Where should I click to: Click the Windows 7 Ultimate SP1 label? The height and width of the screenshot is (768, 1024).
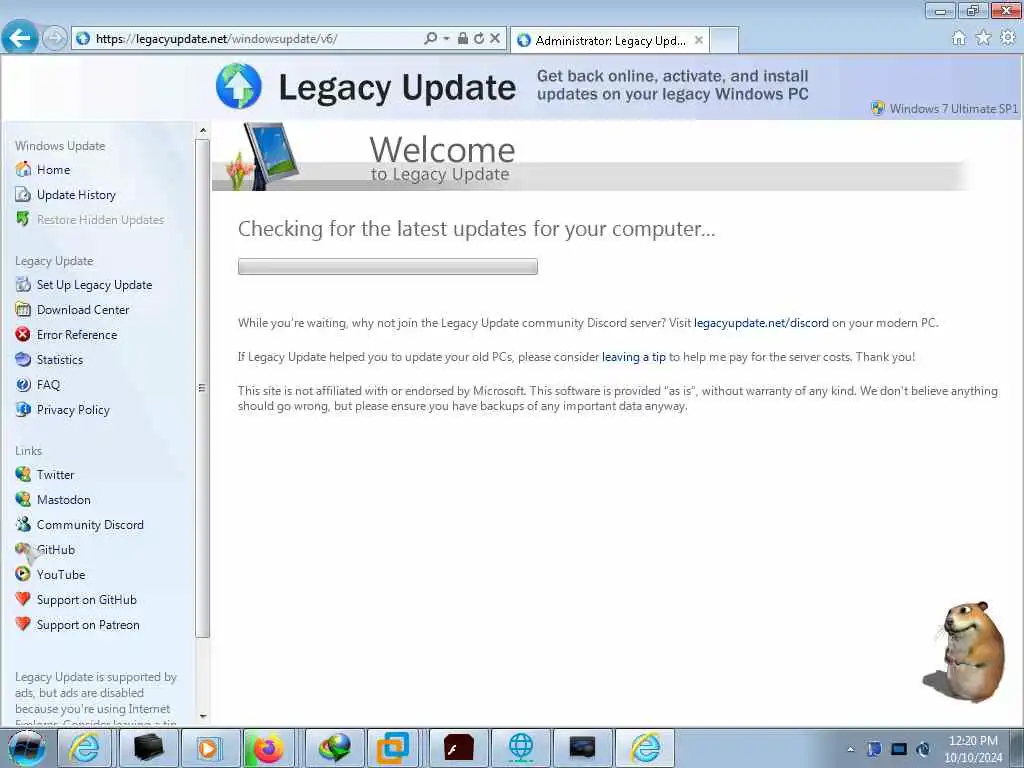click(x=953, y=109)
